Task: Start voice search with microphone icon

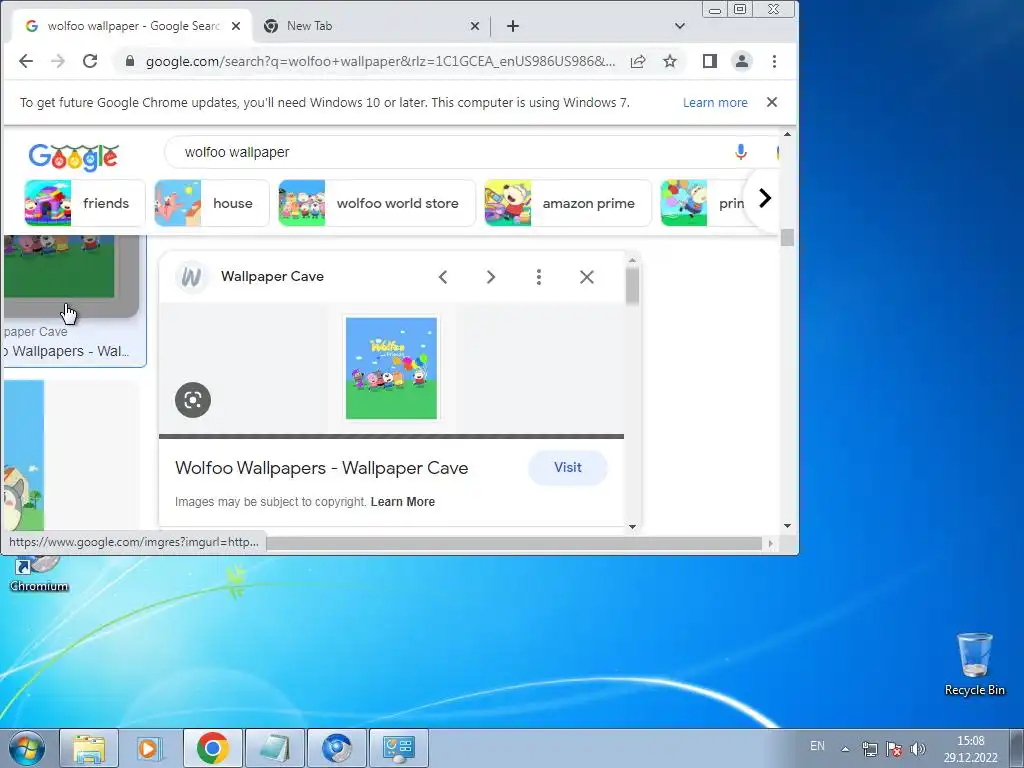Action: coord(741,152)
